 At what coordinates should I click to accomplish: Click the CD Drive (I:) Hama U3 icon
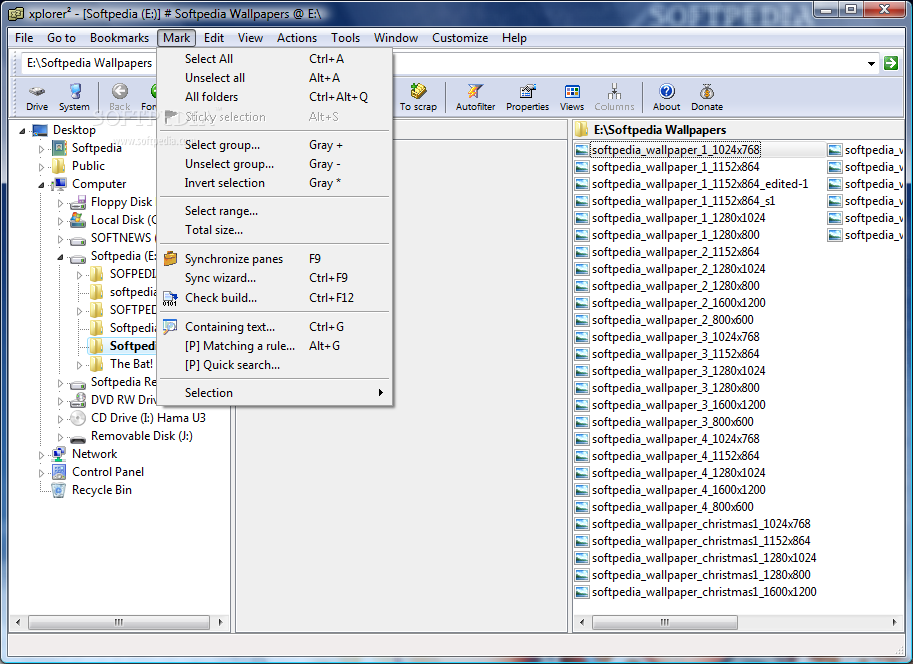tap(78, 418)
